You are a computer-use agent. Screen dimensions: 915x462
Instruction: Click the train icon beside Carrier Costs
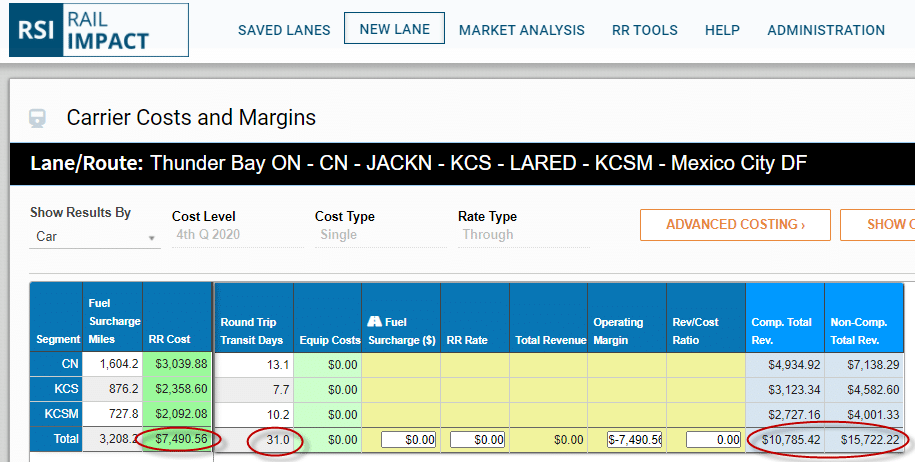tap(38, 118)
